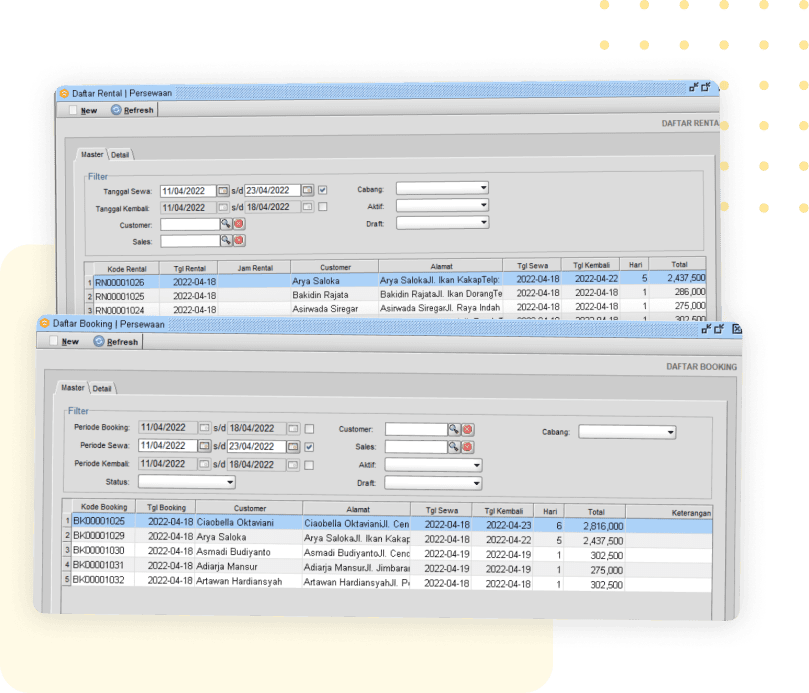Open calendar picker for Tanggal Sewa start date

coord(222,190)
